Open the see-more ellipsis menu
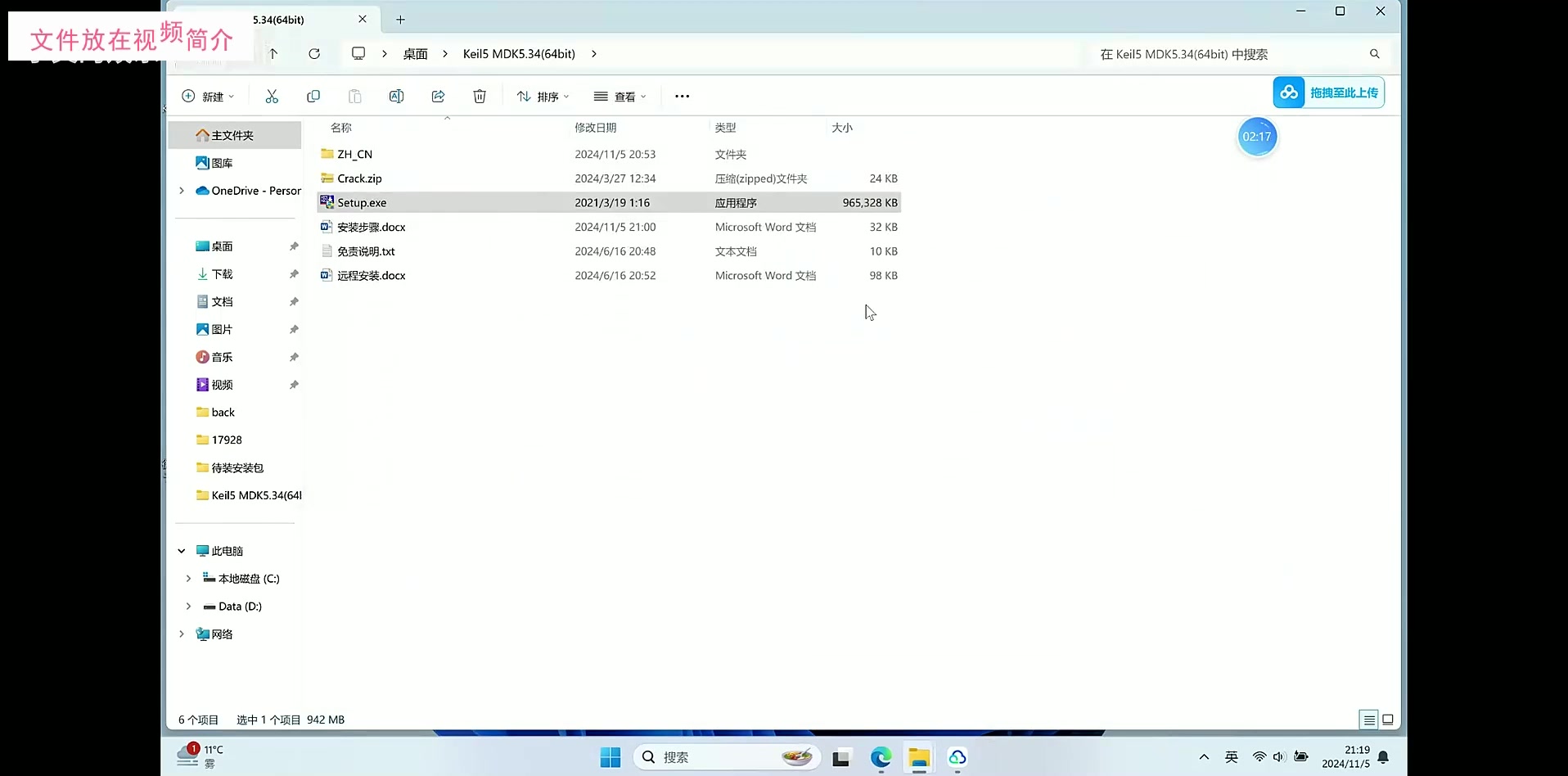The width and height of the screenshot is (1568, 776). point(682,96)
